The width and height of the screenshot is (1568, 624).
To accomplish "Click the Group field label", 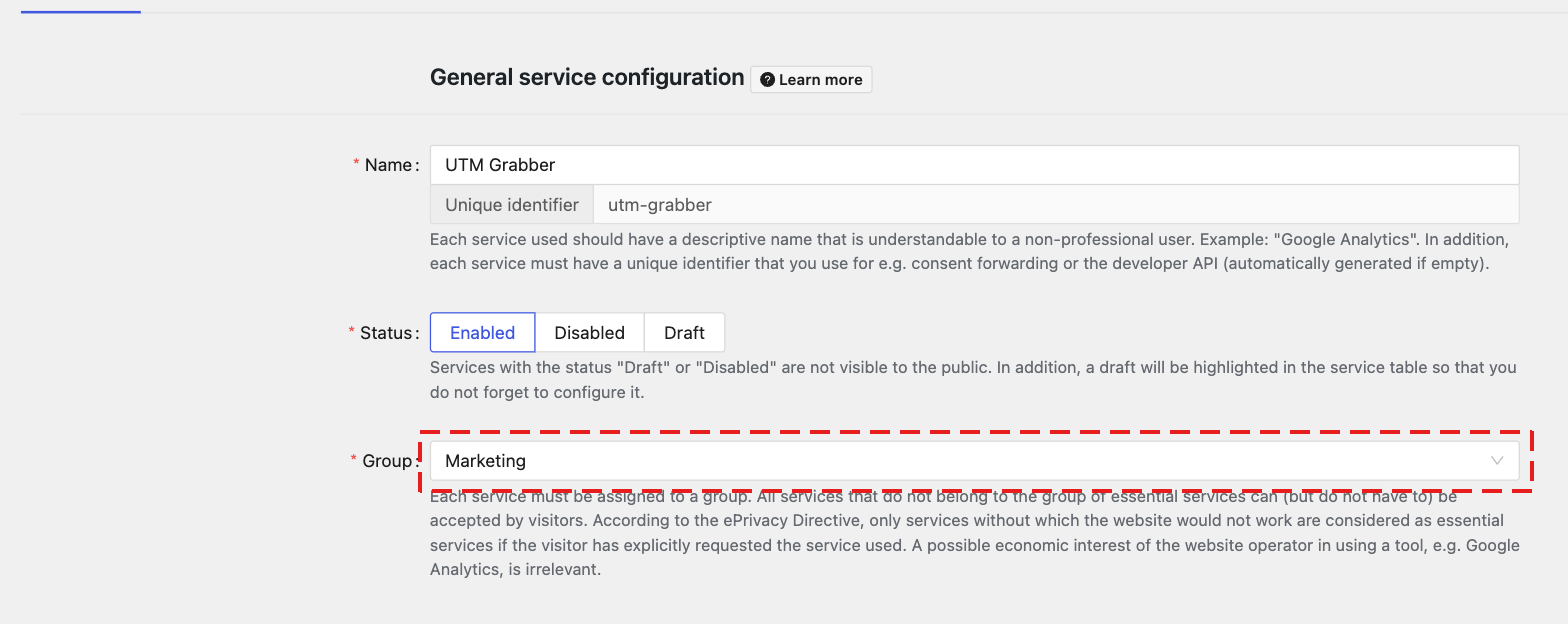I will (387, 461).
